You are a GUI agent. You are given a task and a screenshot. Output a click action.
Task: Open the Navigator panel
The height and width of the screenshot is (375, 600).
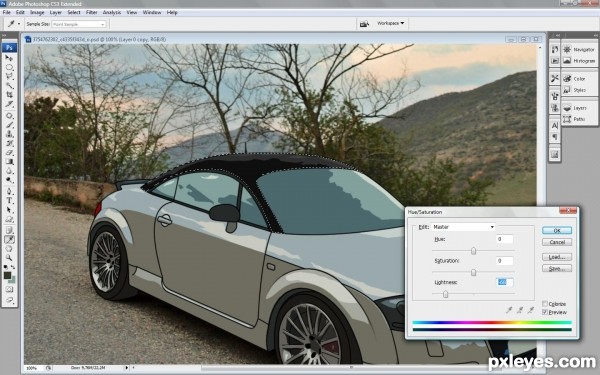(x=579, y=49)
